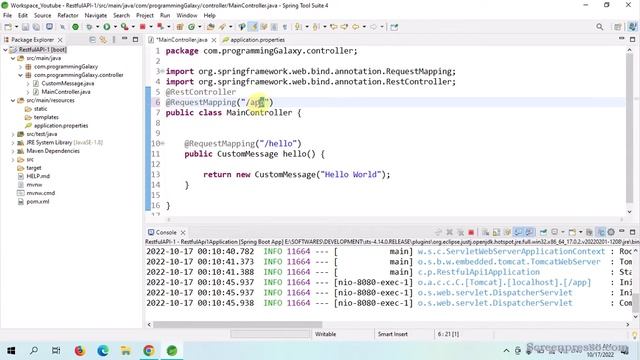The width and height of the screenshot is (640, 360).
Task: Select pom.xml in Package Explorer
Action: click(x=38, y=202)
